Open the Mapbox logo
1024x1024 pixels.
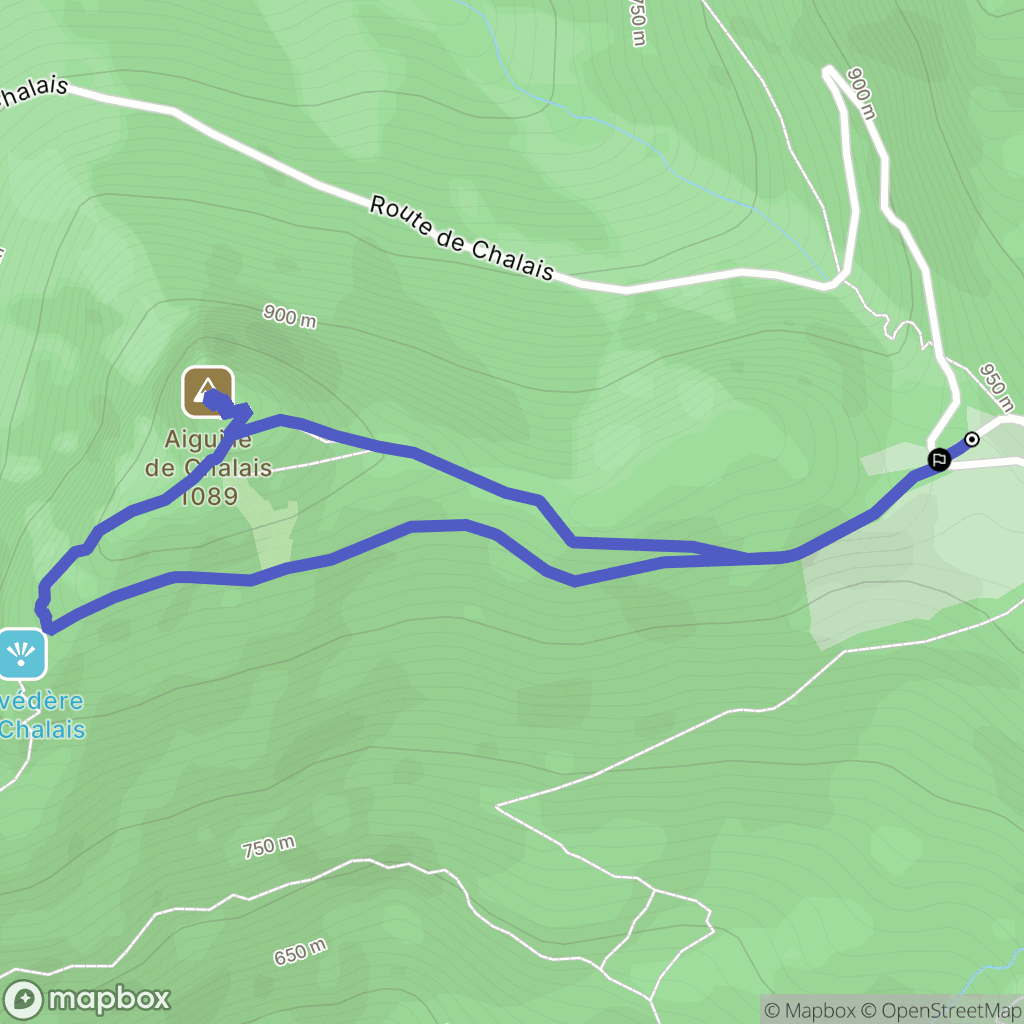point(87,999)
